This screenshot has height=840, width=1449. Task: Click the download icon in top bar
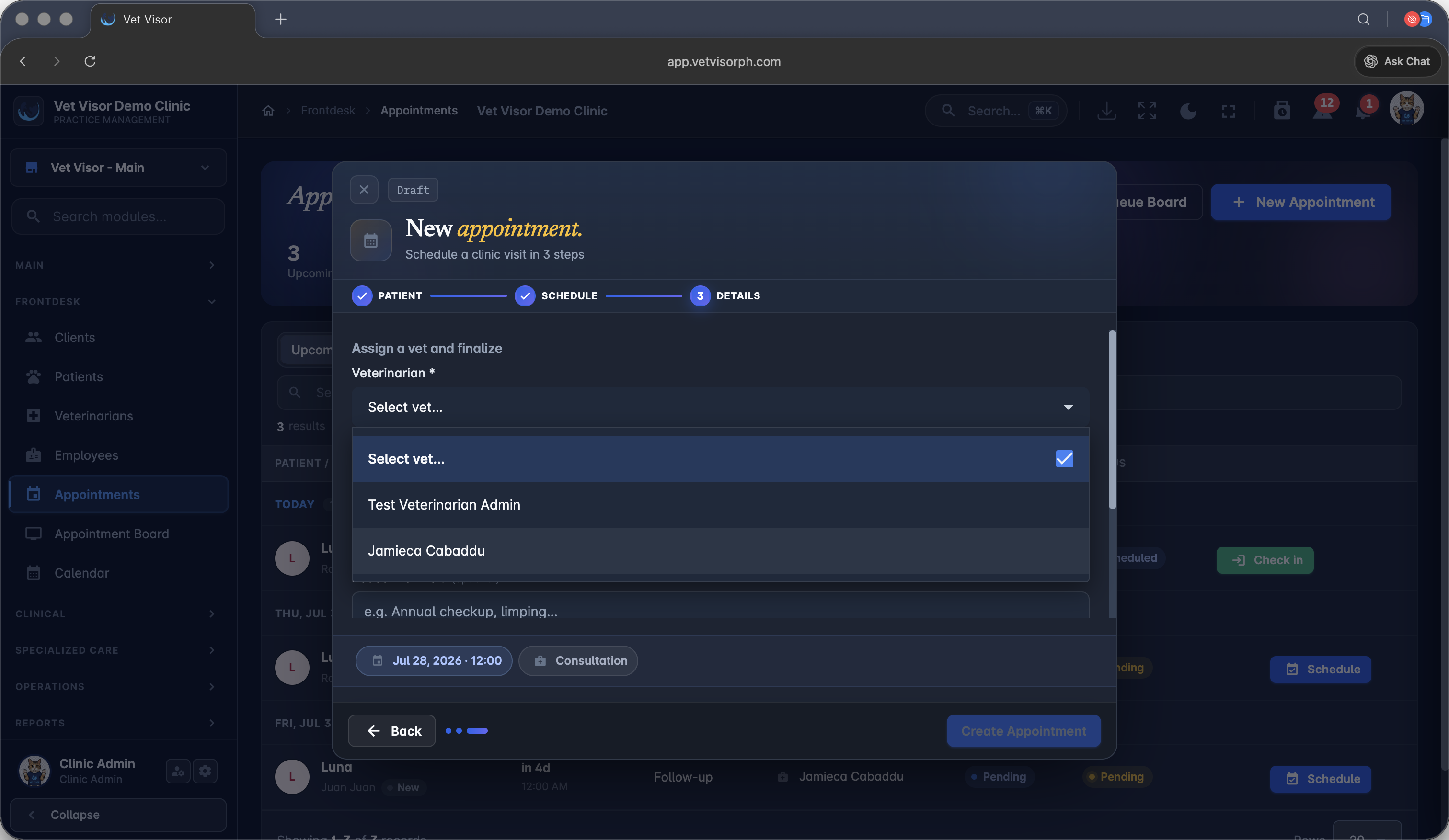[1106, 110]
